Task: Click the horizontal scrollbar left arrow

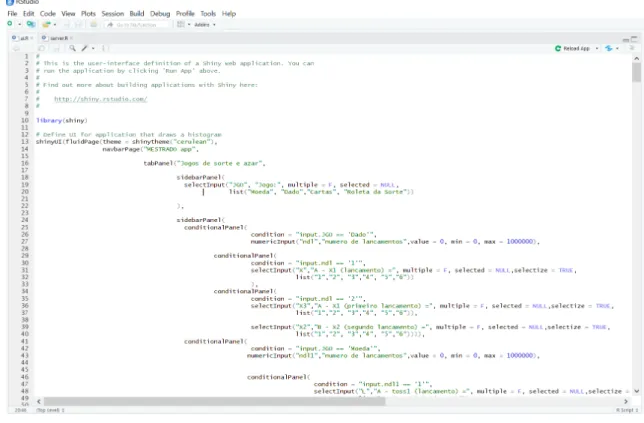Action: pos(39,402)
